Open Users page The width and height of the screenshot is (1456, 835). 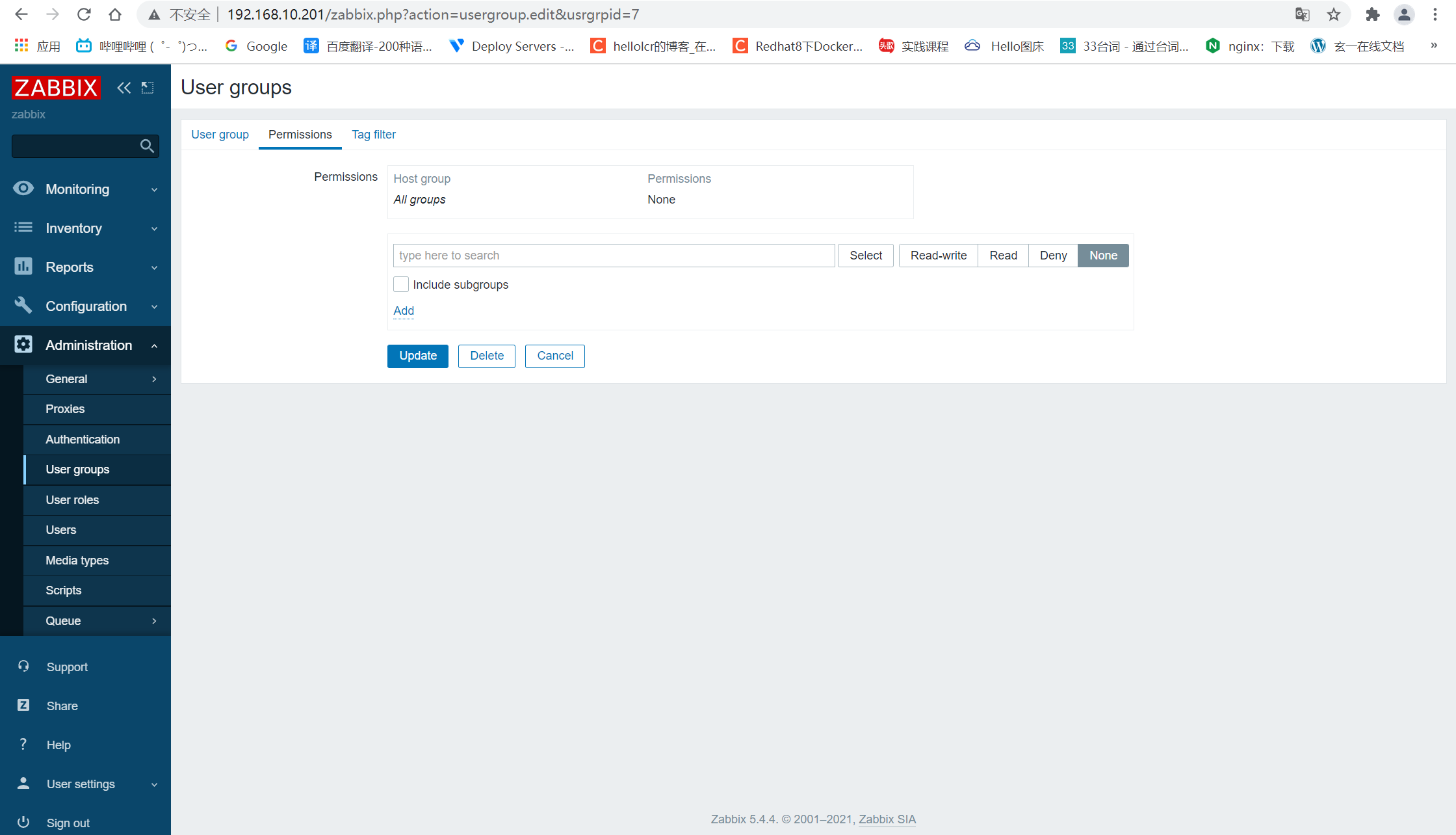(x=97, y=530)
